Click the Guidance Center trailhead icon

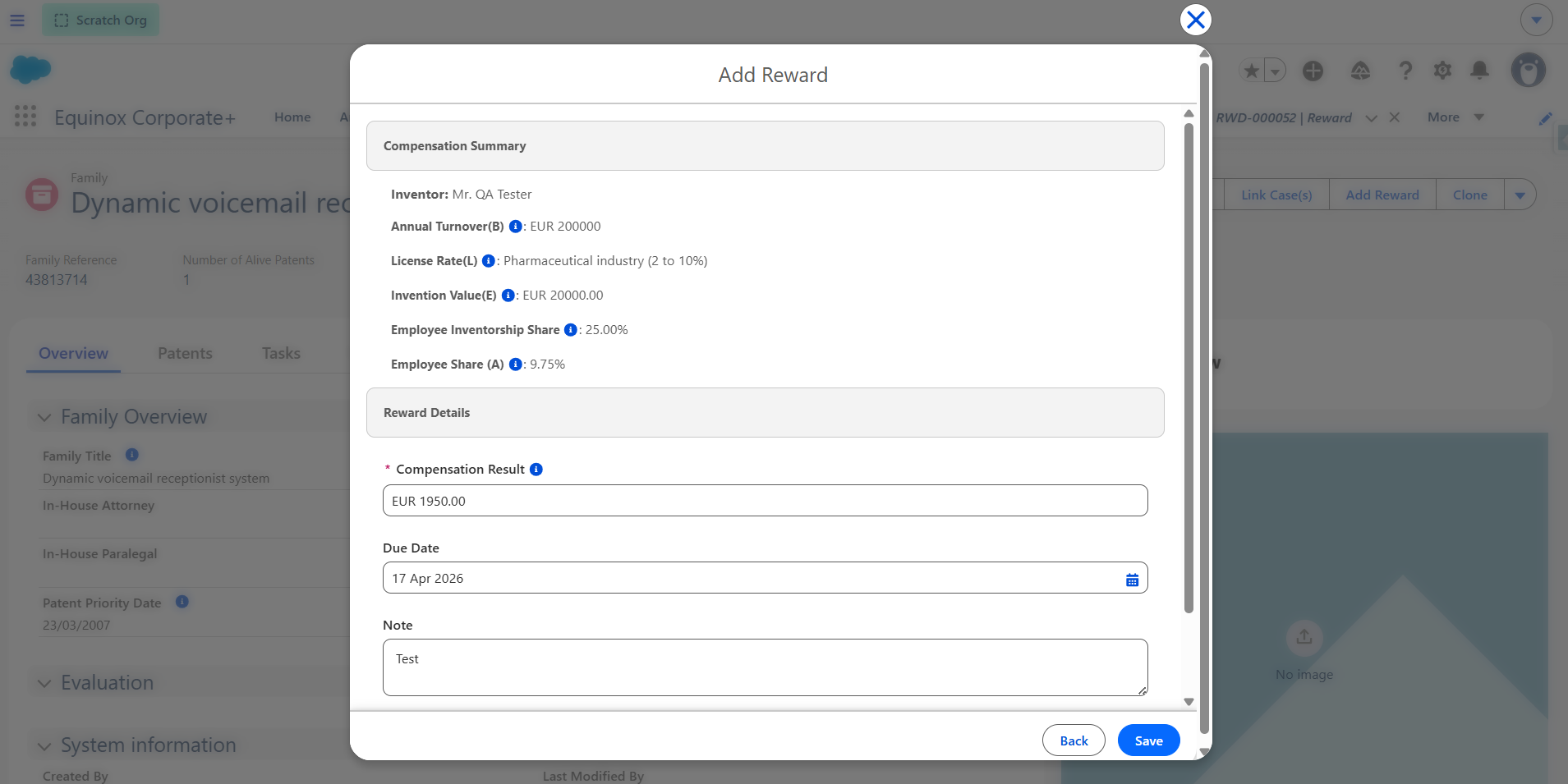(1360, 71)
